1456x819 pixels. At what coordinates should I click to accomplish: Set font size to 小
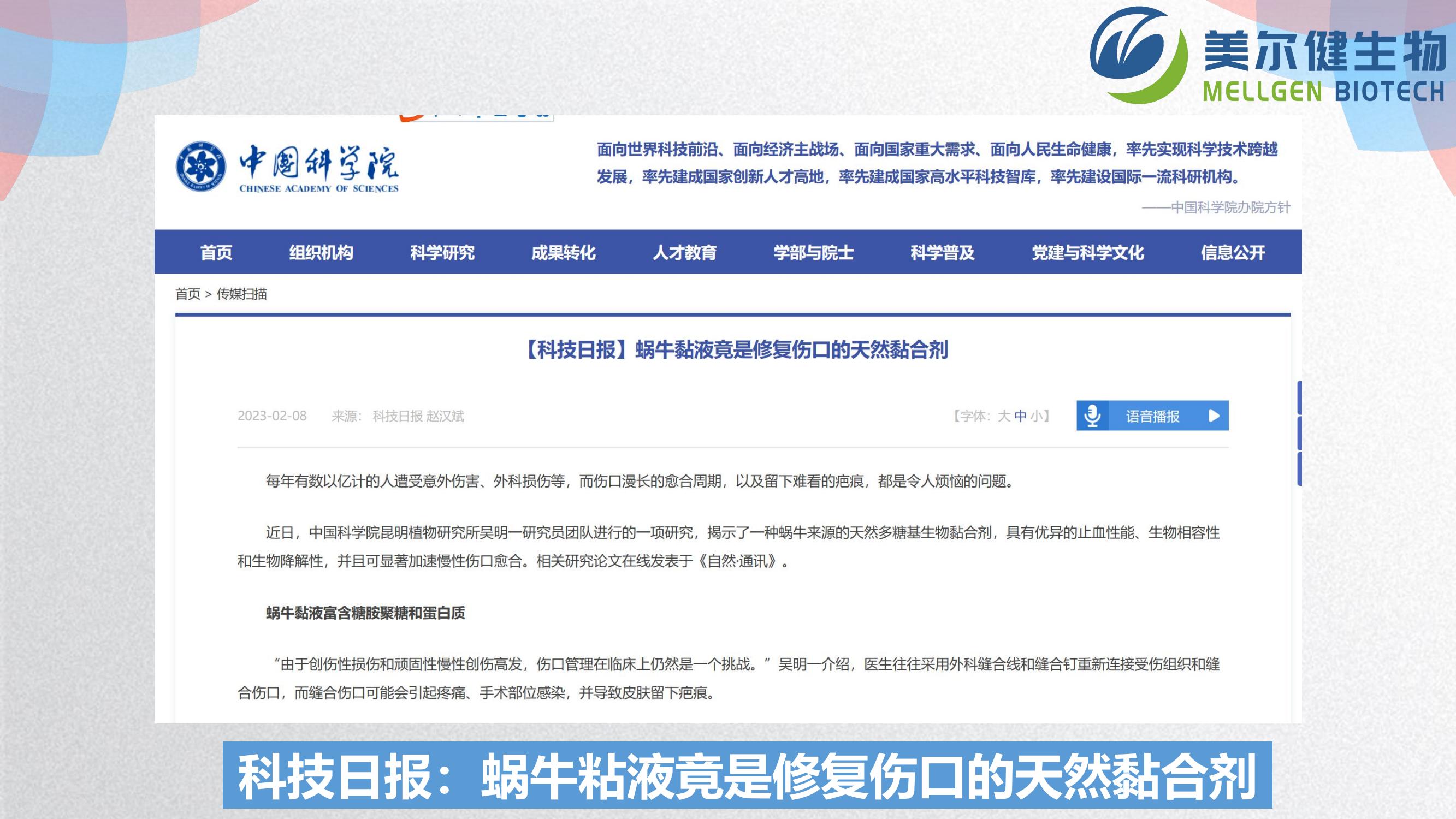1037,416
